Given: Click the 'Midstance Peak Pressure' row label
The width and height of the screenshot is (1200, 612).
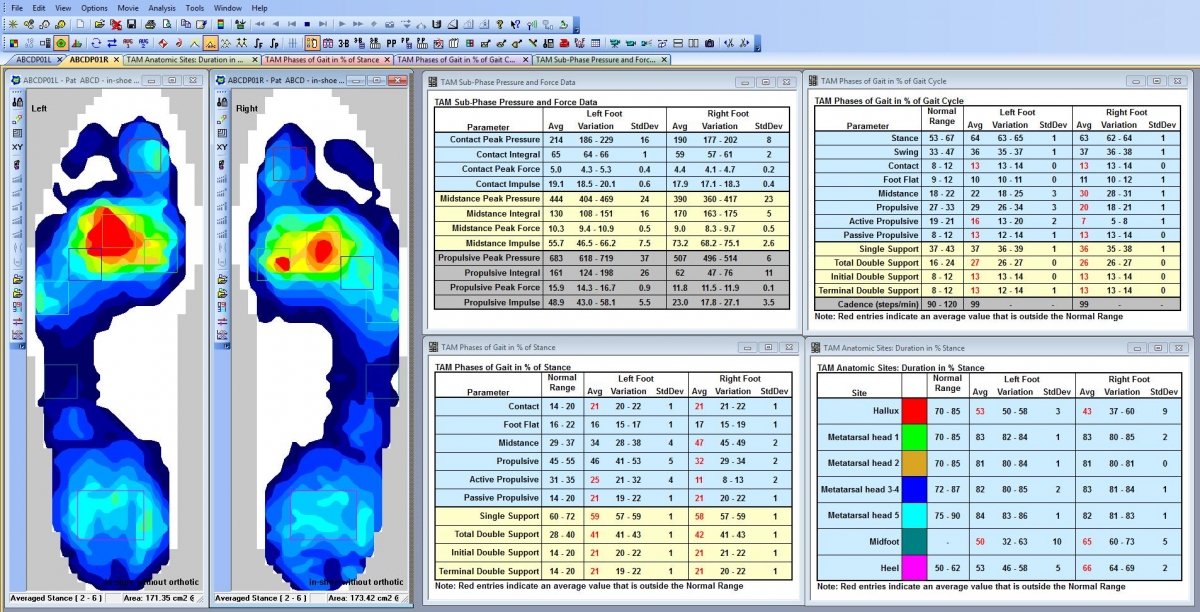Looking at the screenshot, I should 489,199.
